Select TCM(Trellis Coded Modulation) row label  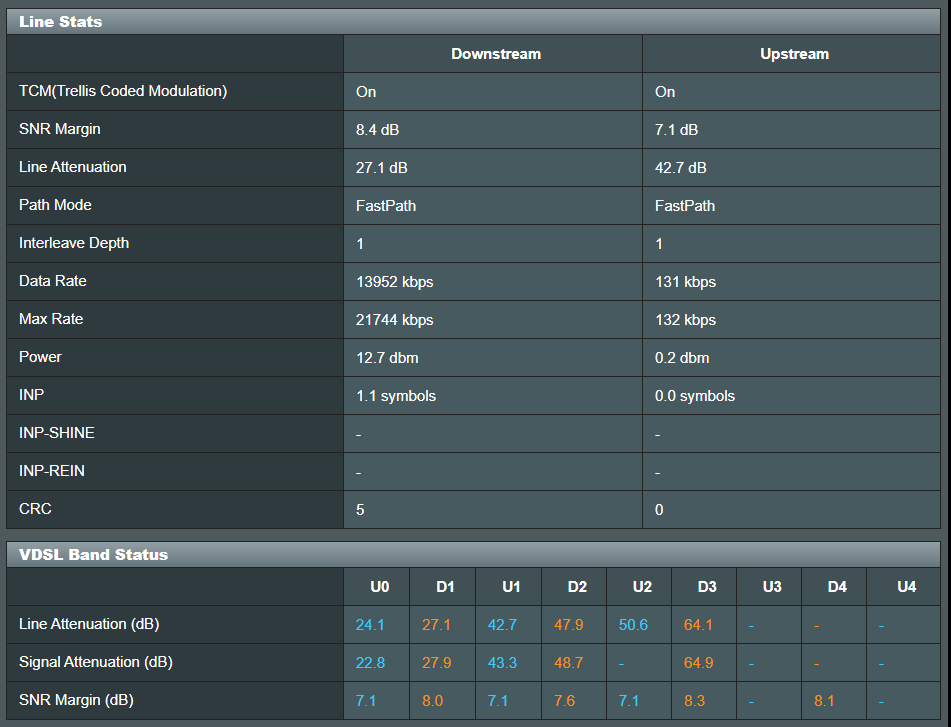123,91
